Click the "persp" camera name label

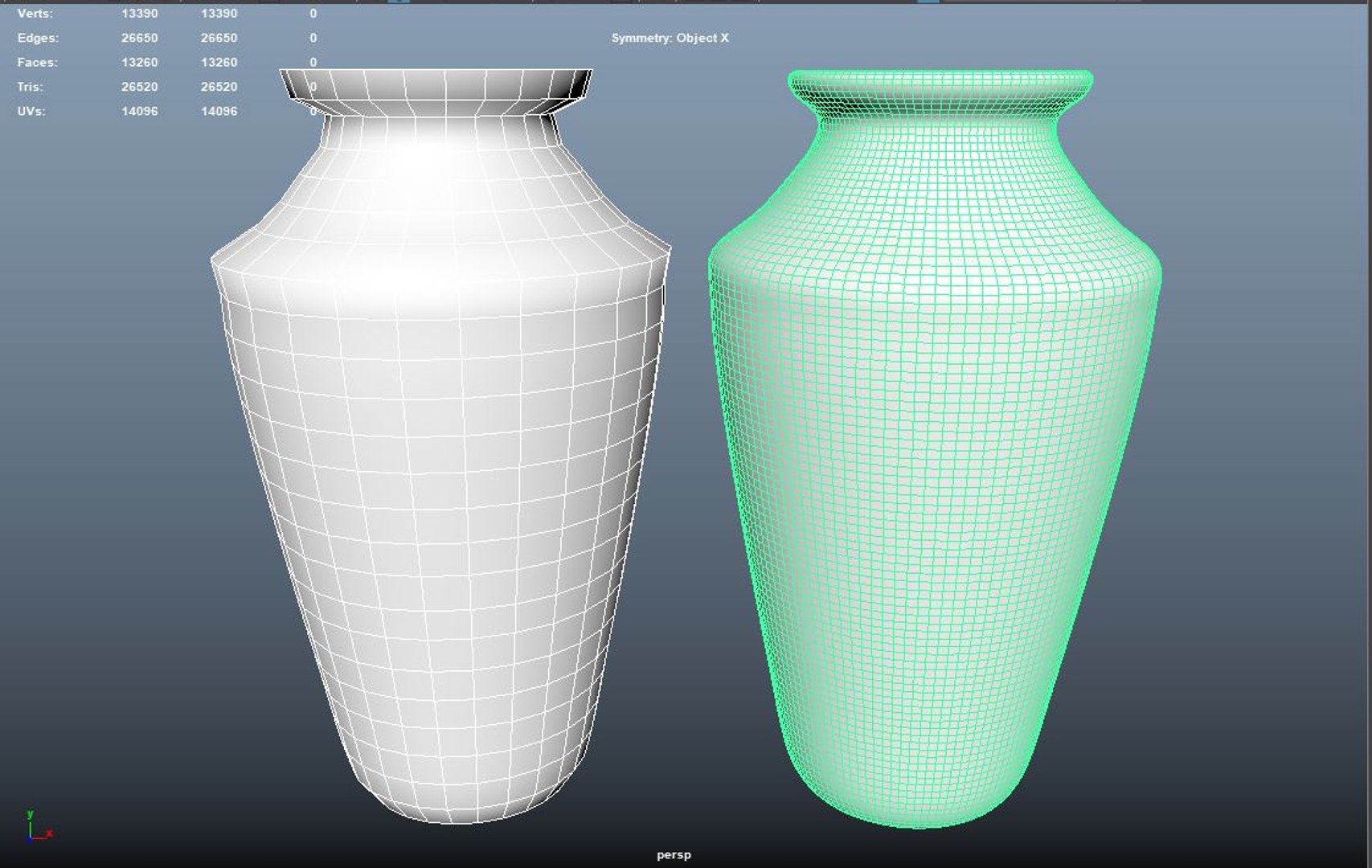[674, 855]
